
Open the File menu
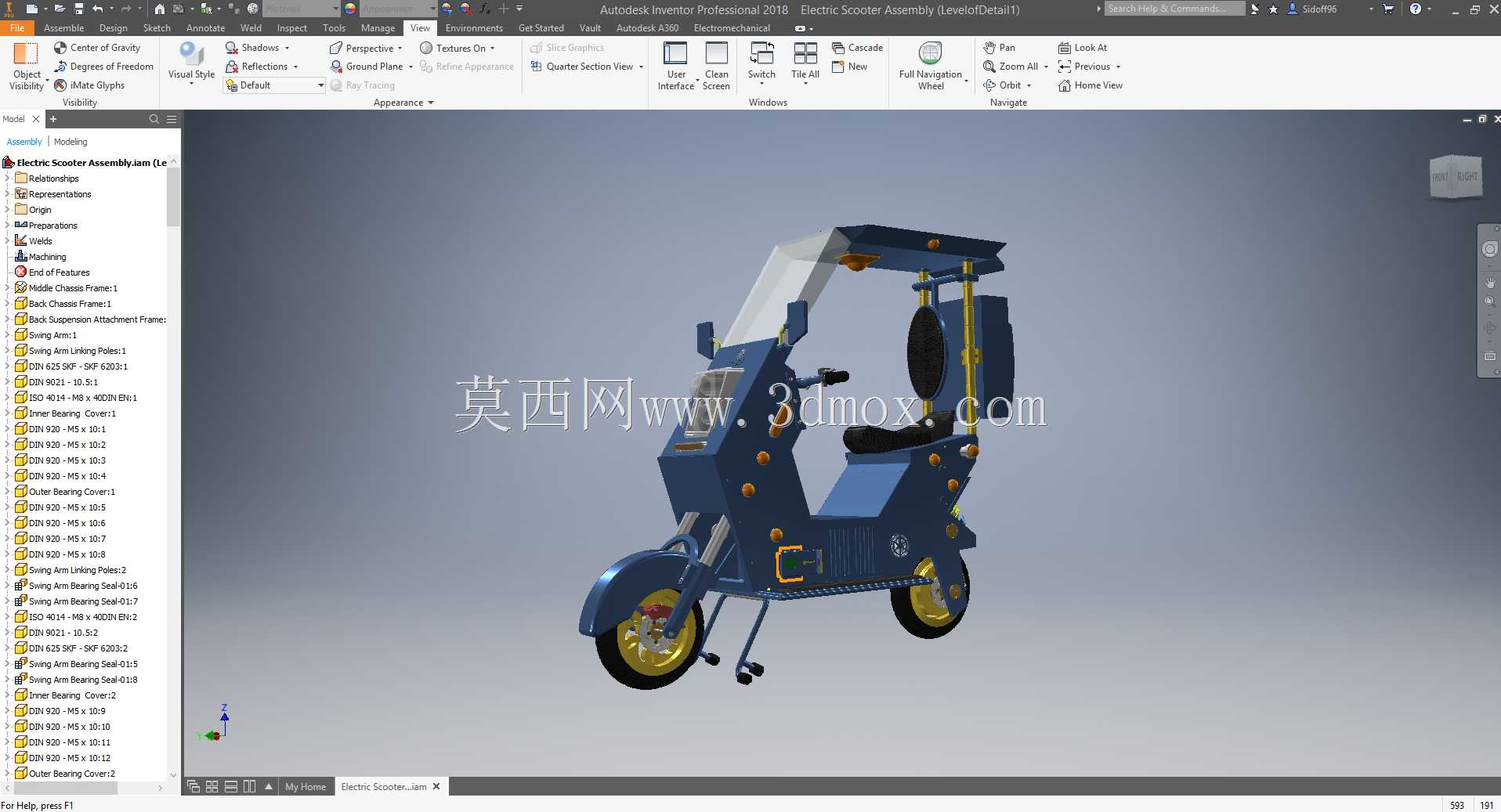pyautogui.click(x=17, y=28)
